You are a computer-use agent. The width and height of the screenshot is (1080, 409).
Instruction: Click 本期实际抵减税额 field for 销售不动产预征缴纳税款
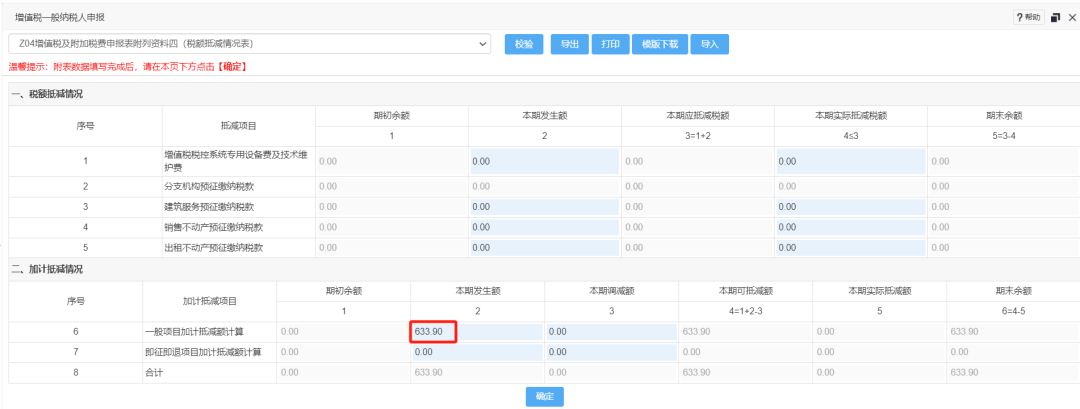[849, 227]
